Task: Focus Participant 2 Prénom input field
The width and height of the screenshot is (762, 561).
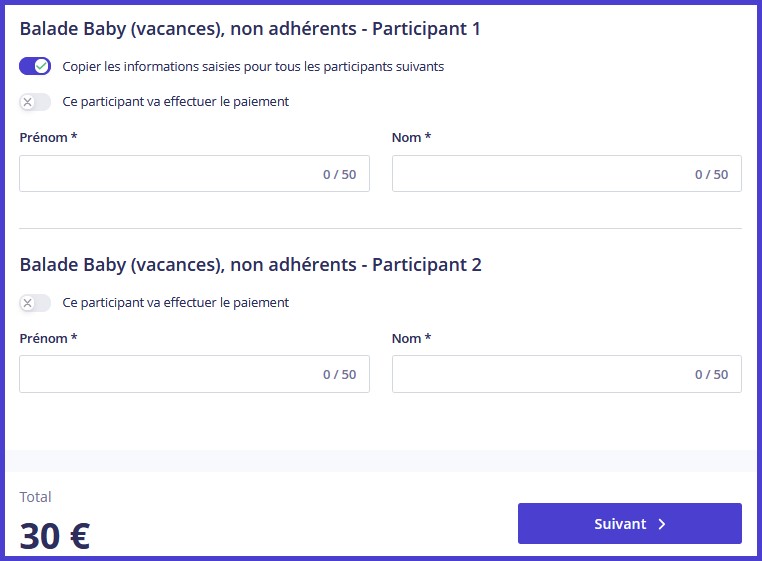Action: pos(165,374)
